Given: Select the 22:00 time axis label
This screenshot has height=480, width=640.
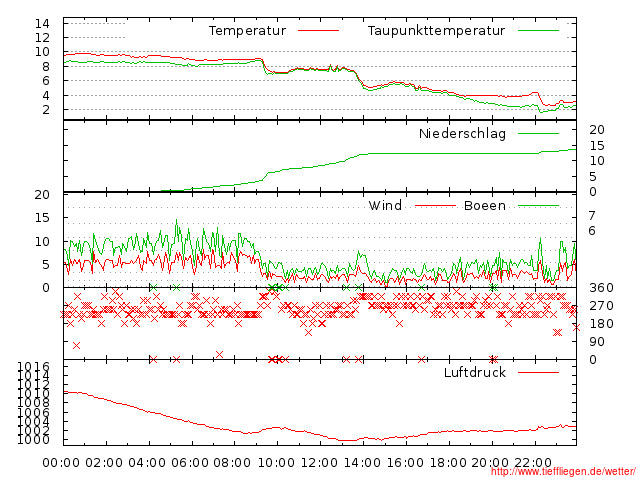Looking at the screenshot, I should point(533,463).
